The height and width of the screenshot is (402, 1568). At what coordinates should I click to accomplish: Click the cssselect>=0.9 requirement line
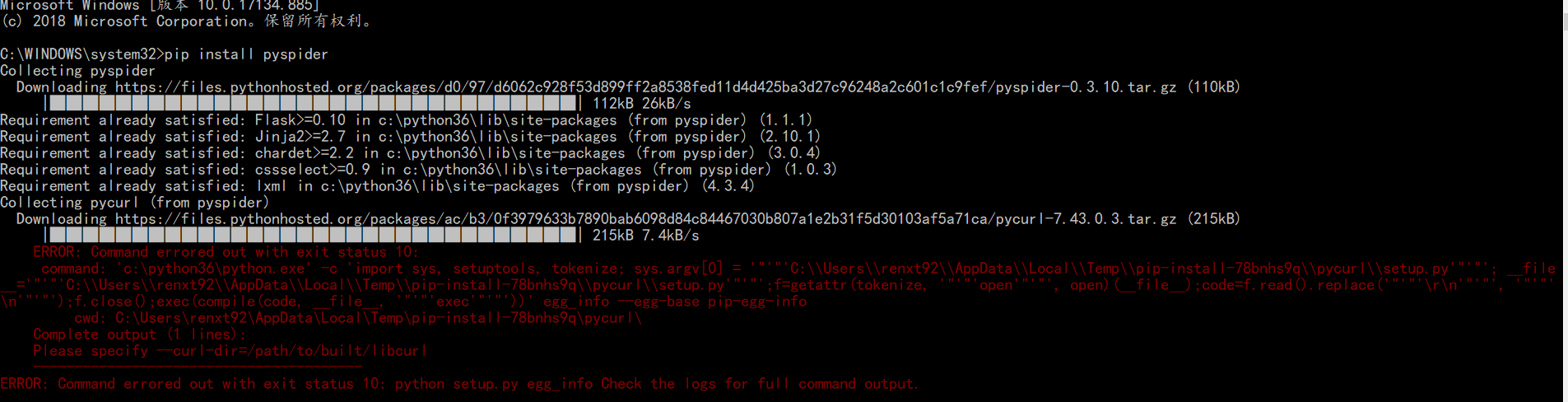point(419,170)
